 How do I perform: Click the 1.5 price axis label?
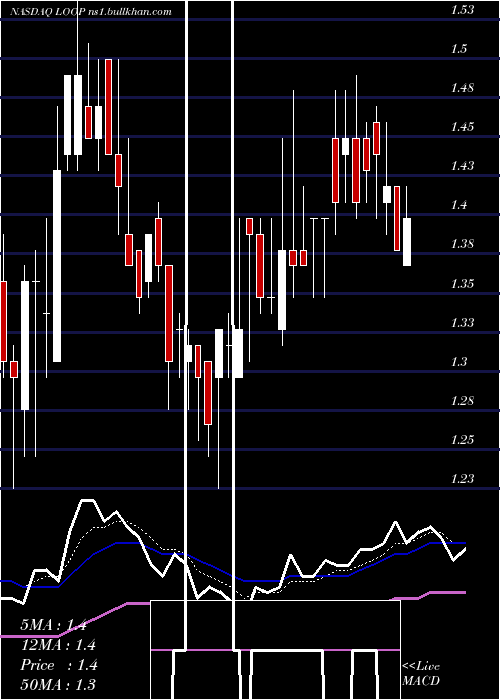click(458, 48)
